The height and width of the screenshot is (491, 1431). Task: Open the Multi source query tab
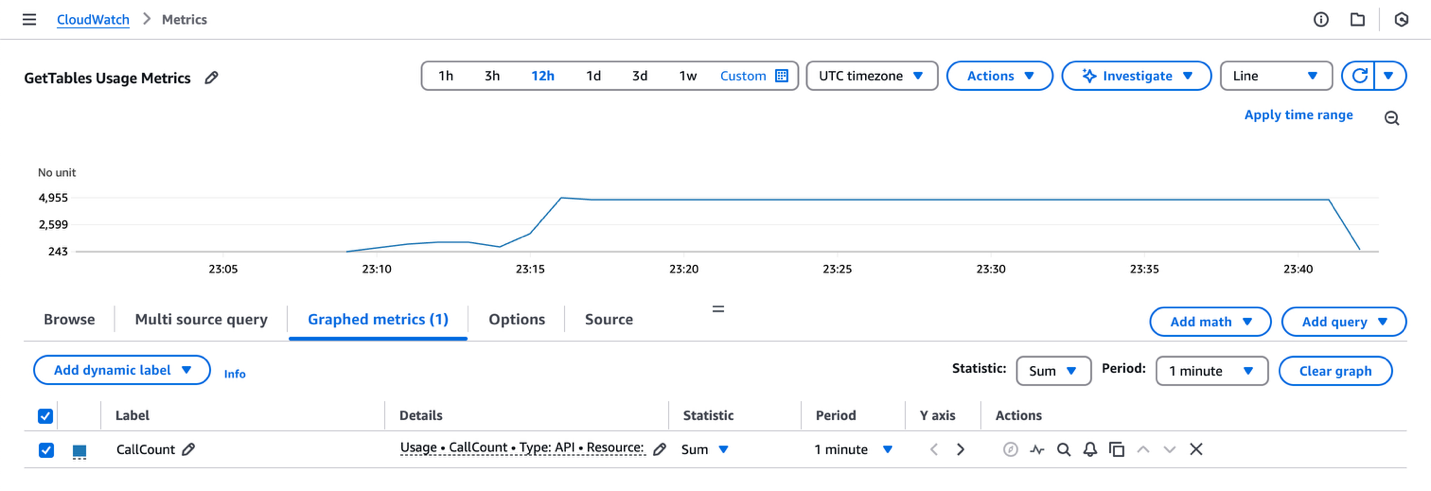tap(201, 320)
